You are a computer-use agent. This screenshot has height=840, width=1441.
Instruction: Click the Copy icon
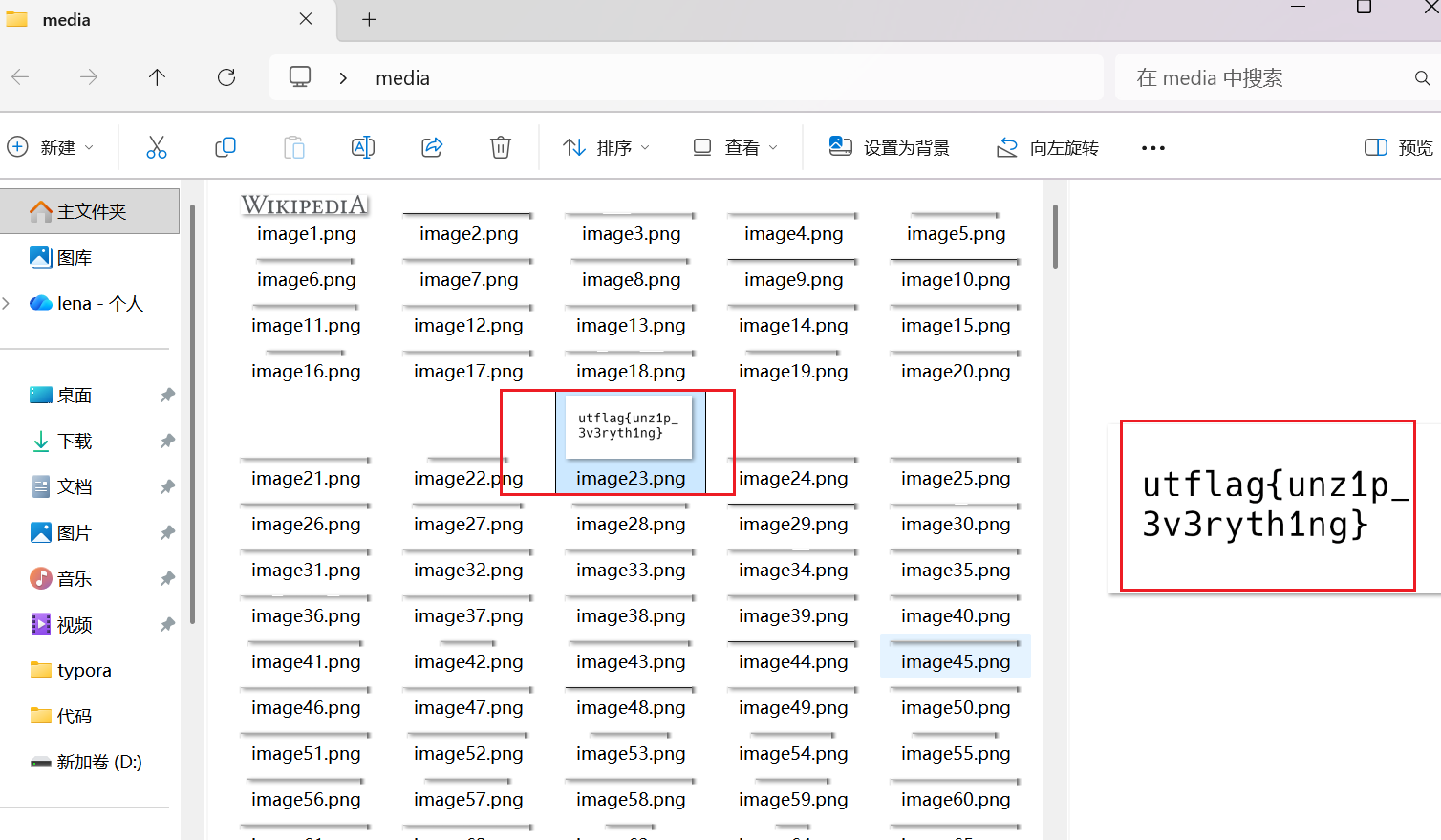click(226, 147)
